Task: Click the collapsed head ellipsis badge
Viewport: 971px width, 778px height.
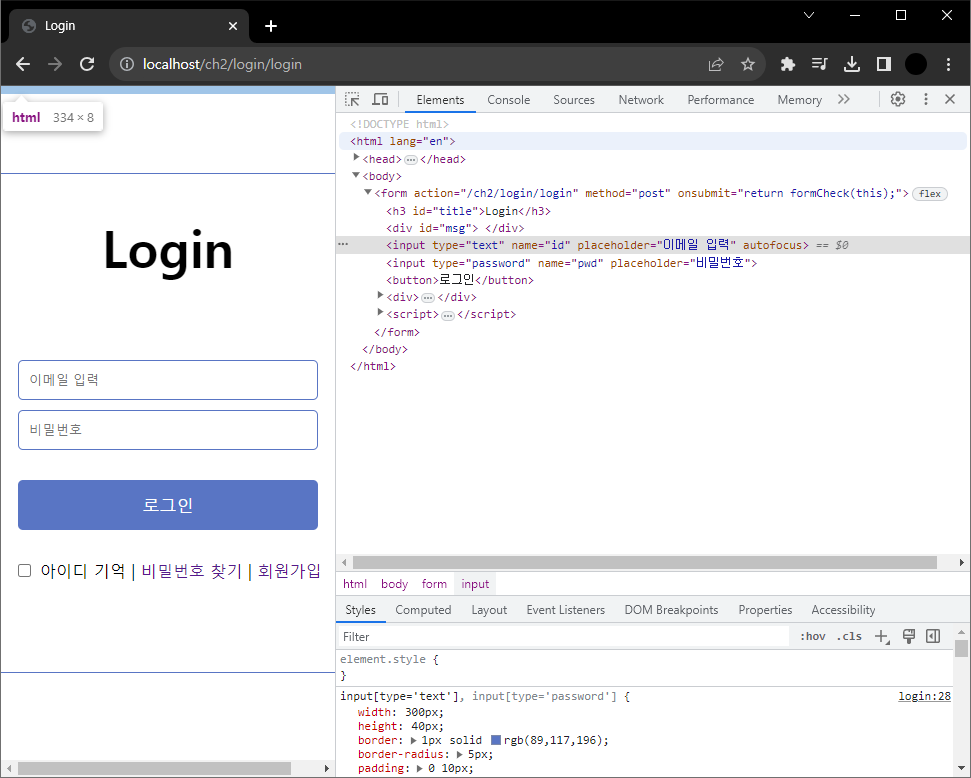Action: 411,160
